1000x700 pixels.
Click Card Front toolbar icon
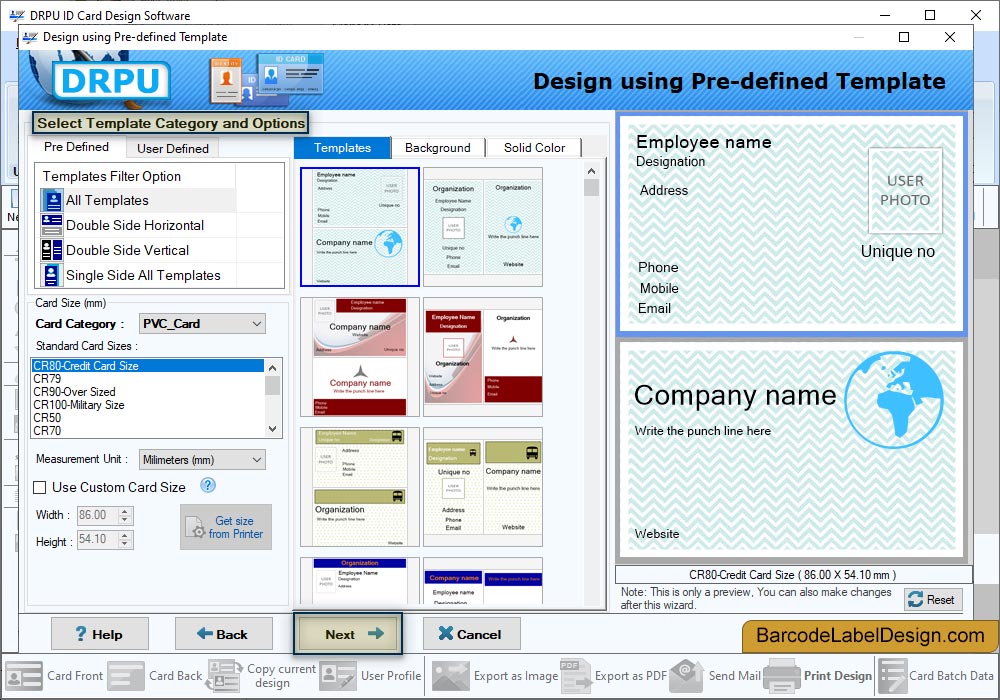click(x=24, y=676)
